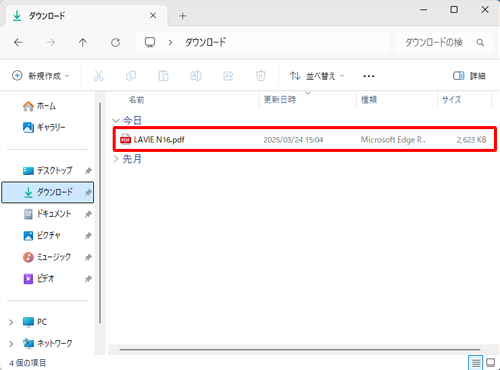Click the date 2025/03/24 15:04
Screen dimensions: 500x370
click(293, 140)
